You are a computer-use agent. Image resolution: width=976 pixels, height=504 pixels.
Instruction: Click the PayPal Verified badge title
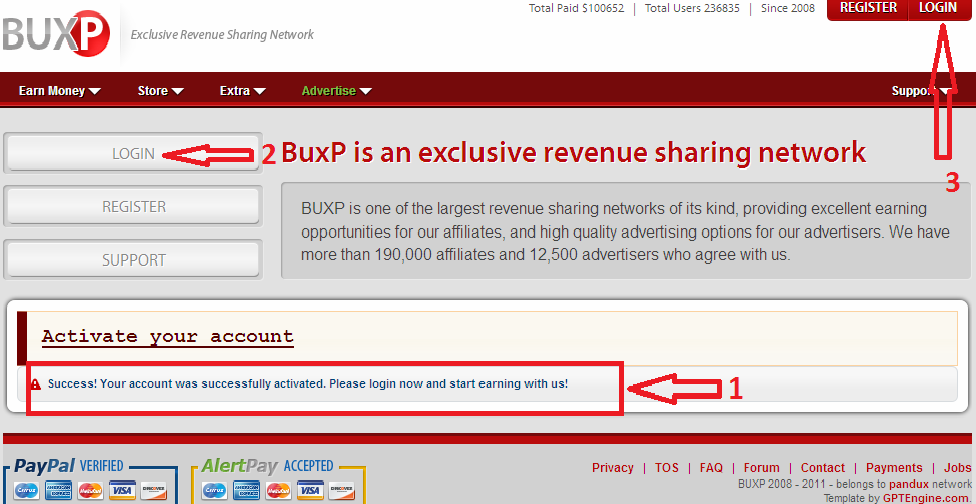[x=69, y=466]
